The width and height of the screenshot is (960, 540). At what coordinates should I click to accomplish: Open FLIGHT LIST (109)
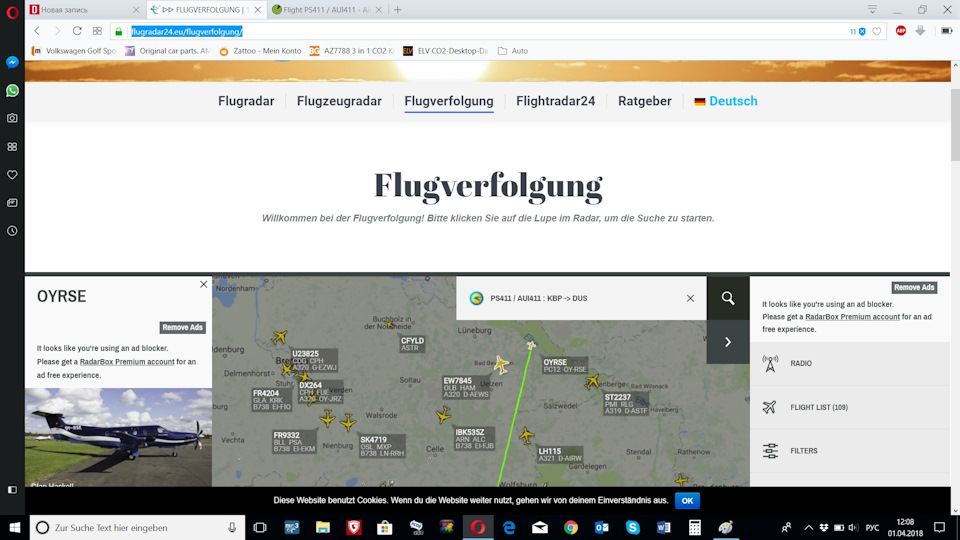point(850,407)
